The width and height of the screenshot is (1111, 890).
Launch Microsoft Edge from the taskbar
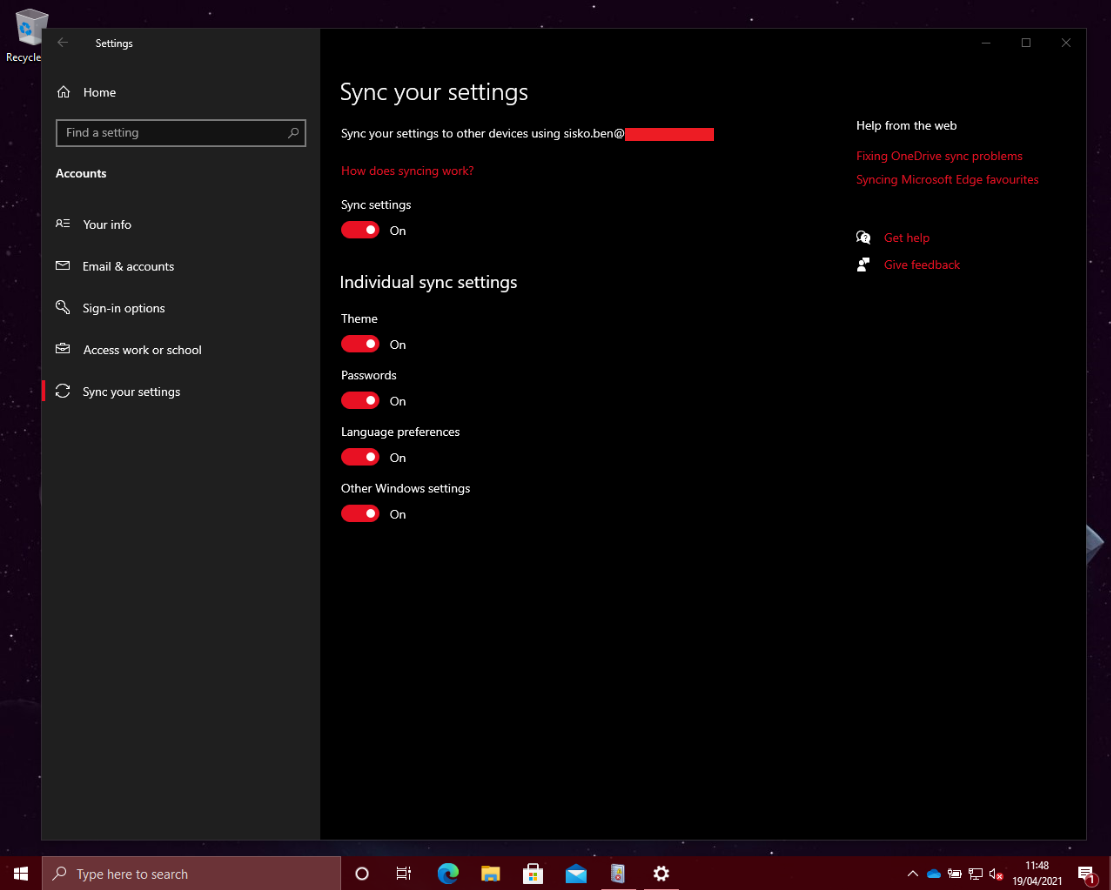447,873
